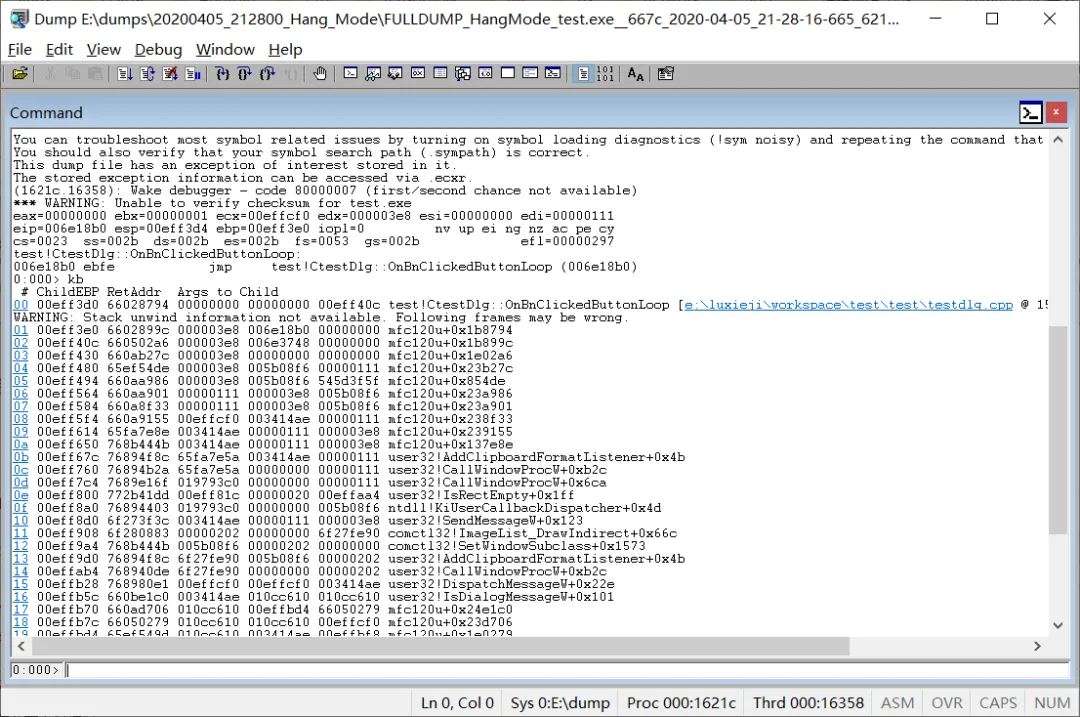
Task: Click 'Ln 0, Col 0' in status bar
Action: point(457,703)
